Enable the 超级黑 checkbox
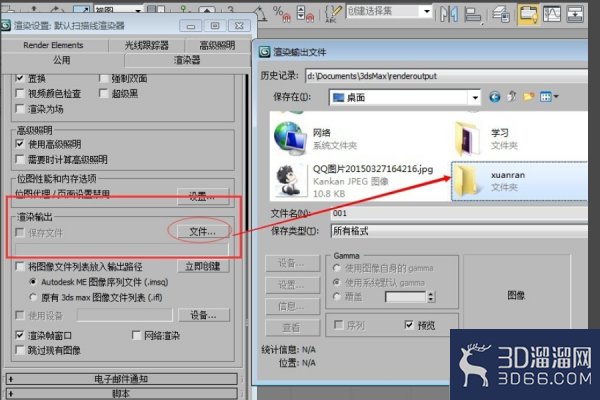This screenshot has height=400, width=600. [x=103, y=93]
